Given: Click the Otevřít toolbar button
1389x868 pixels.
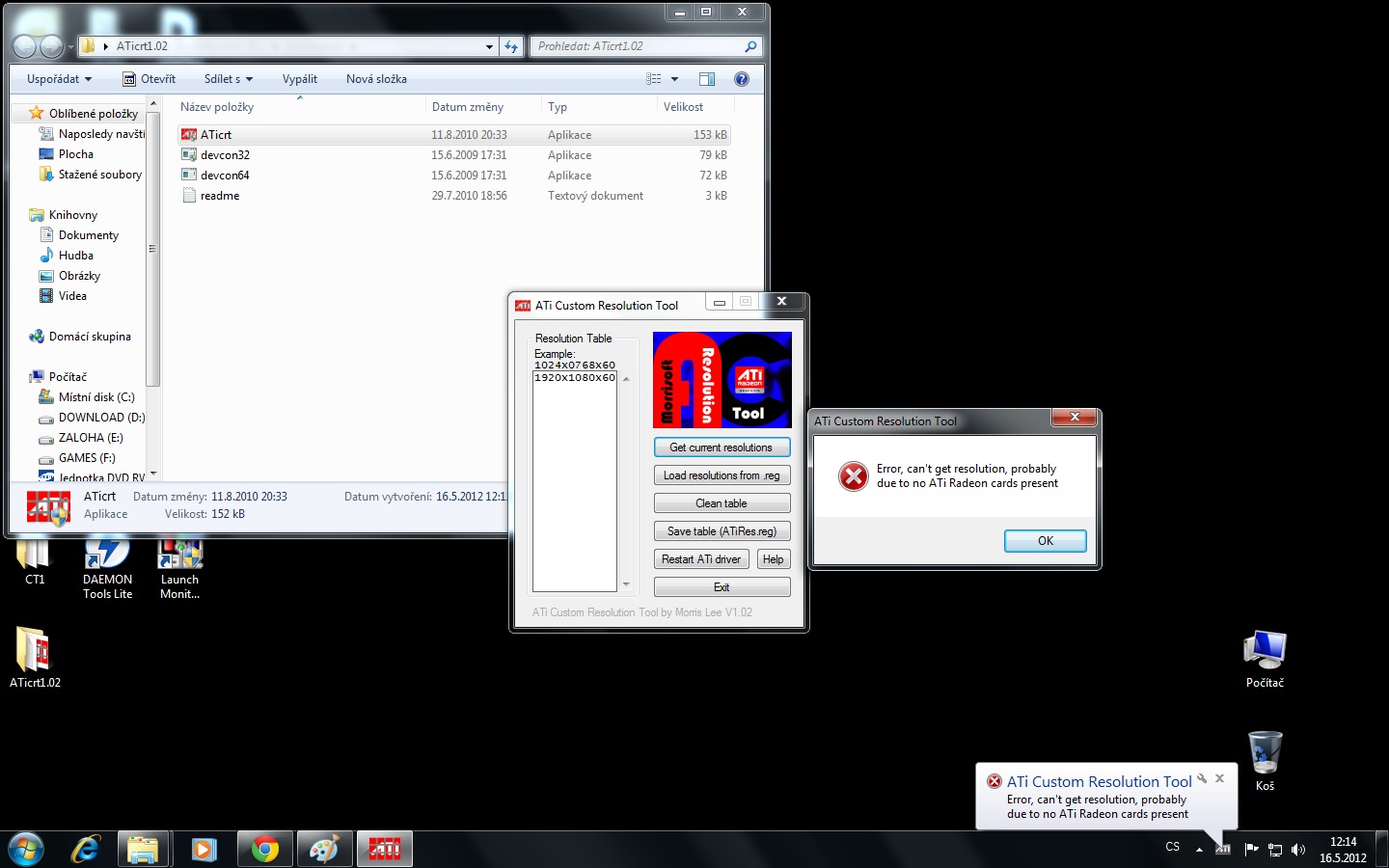Looking at the screenshot, I should (x=150, y=79).
